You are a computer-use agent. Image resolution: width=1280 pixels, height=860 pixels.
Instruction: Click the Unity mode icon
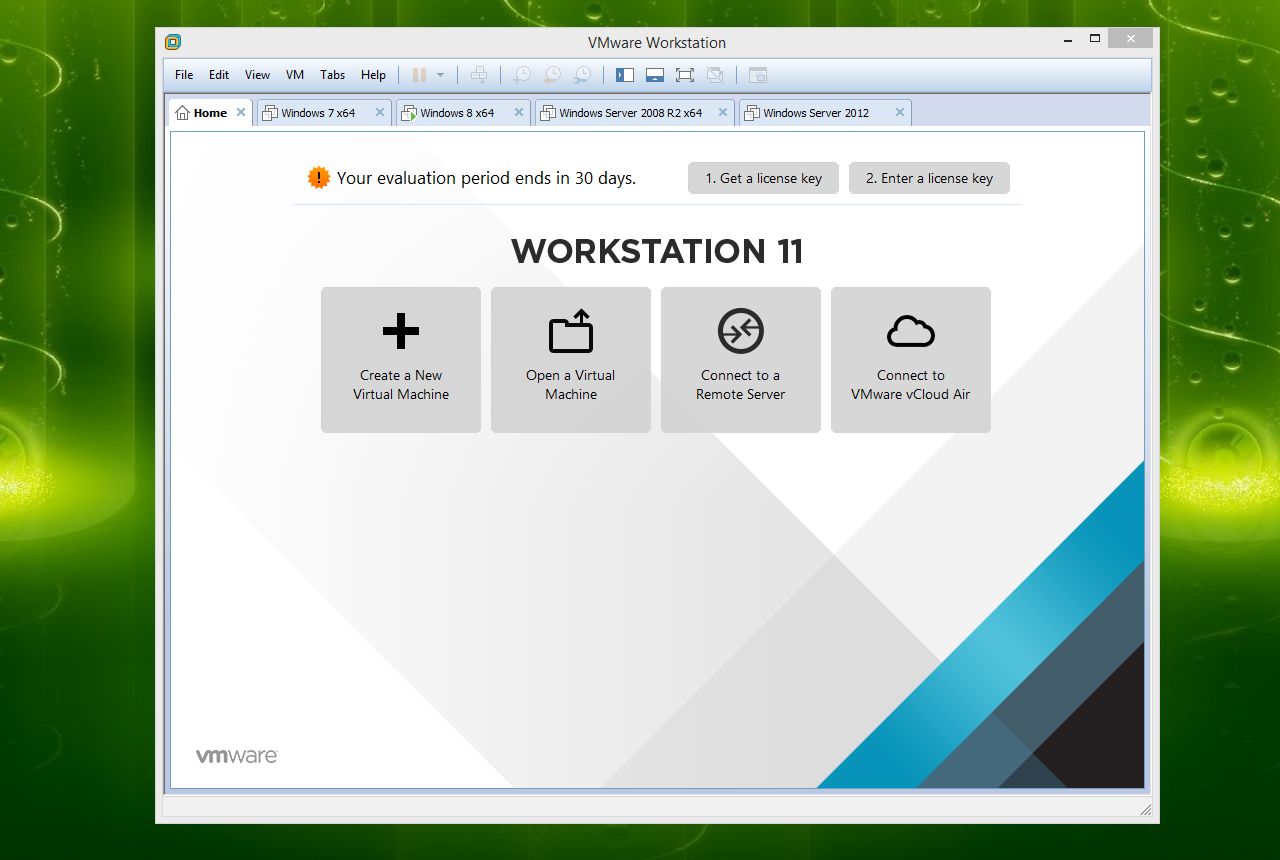[x=715, y=75]
